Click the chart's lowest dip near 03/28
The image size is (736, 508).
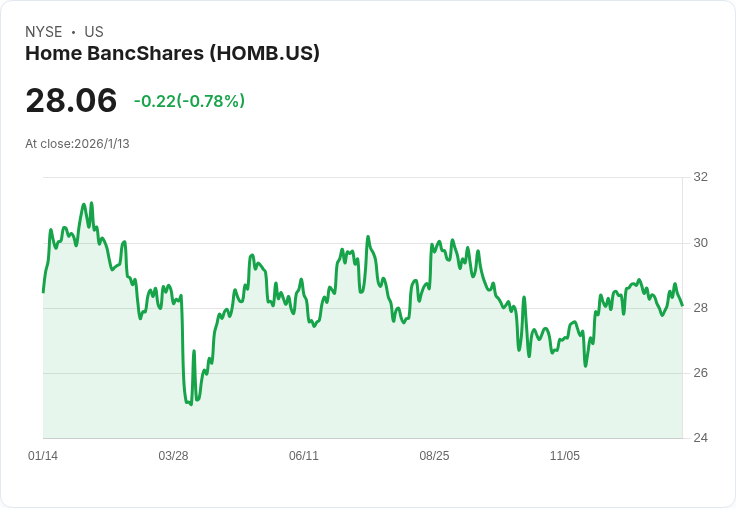point(189,404)
